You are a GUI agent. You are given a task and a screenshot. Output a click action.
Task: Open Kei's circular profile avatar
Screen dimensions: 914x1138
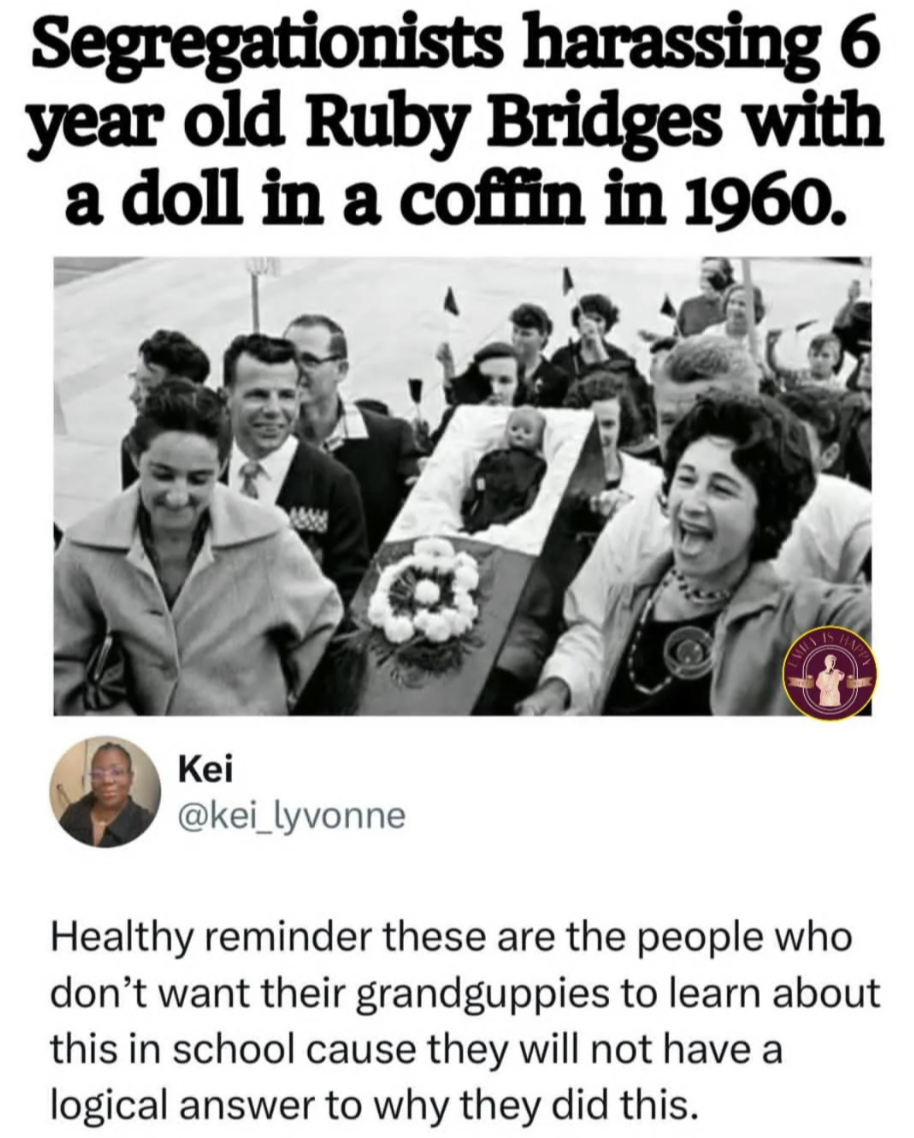(x=106, y=792)
